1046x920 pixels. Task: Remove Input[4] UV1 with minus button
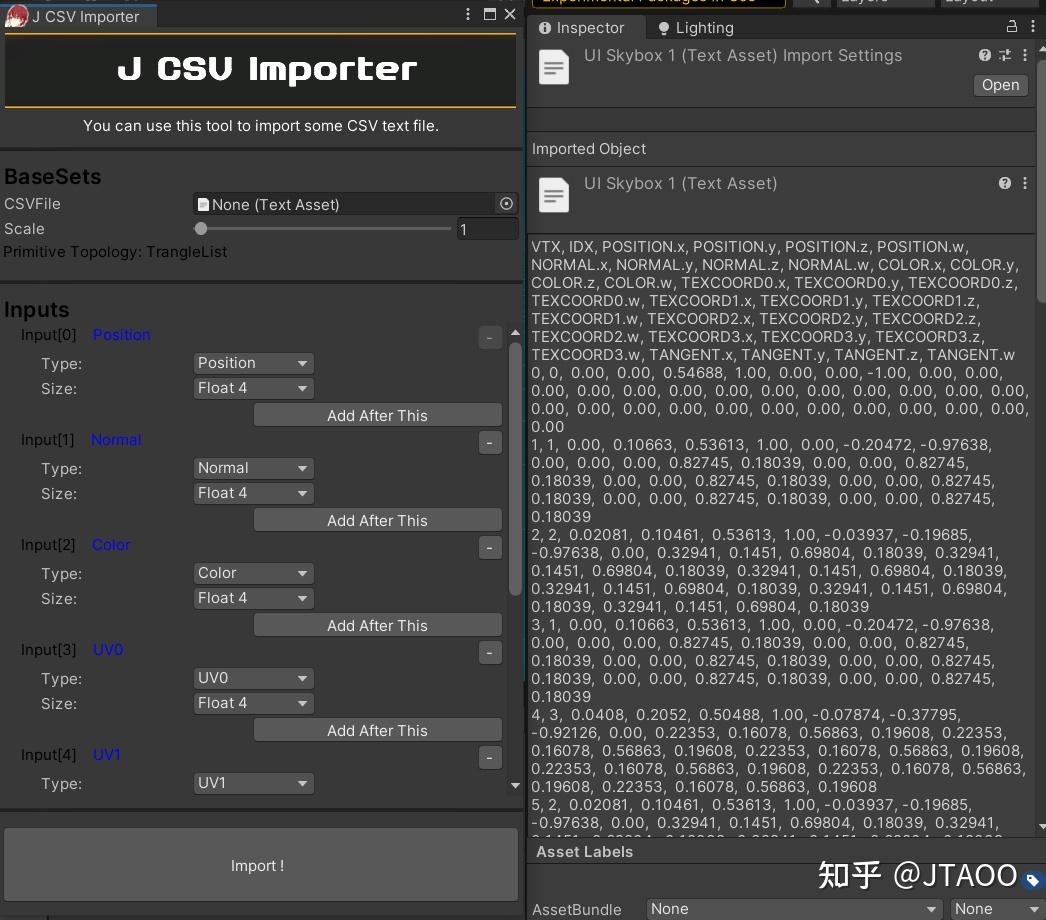click(x=490, y=758)
